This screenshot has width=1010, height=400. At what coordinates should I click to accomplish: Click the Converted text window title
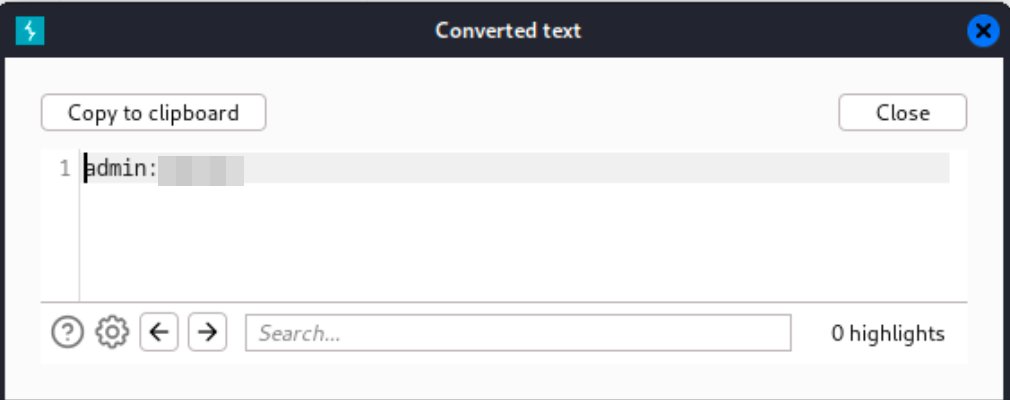(x=508, y=31)
